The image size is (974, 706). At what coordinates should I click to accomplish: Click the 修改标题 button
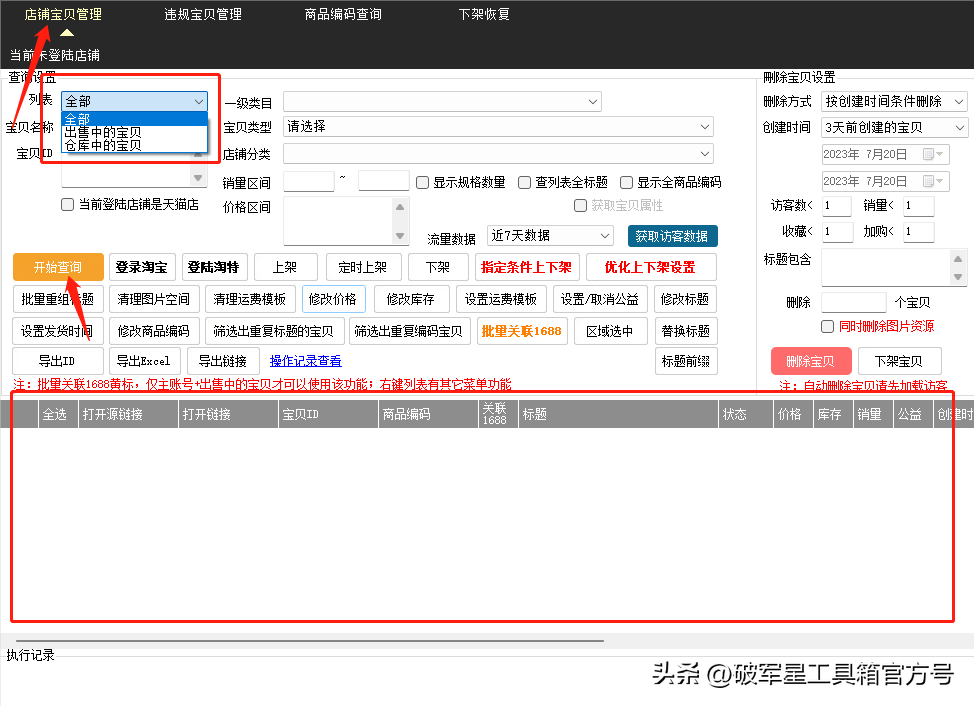[x=686, y=299]
